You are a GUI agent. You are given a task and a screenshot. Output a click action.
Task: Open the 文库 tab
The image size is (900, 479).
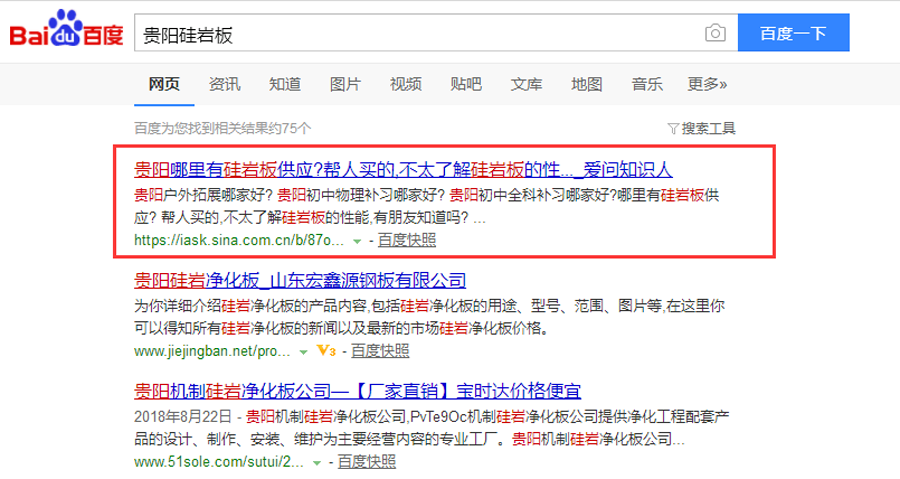point(526,84)
